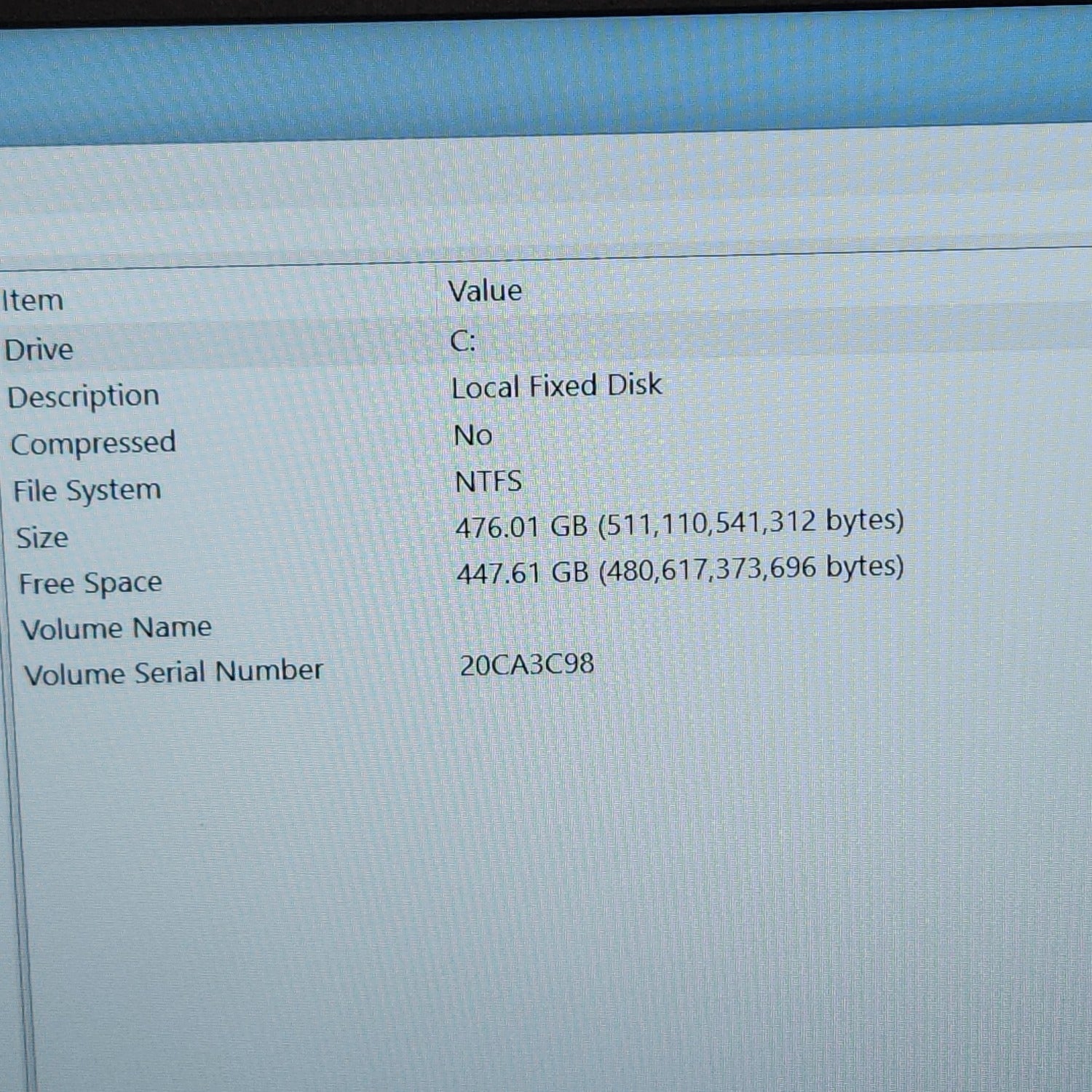The height and width of the screenshot is (1092, 1092).
Task: Select the Drive row label
Action: coord(39,350)
